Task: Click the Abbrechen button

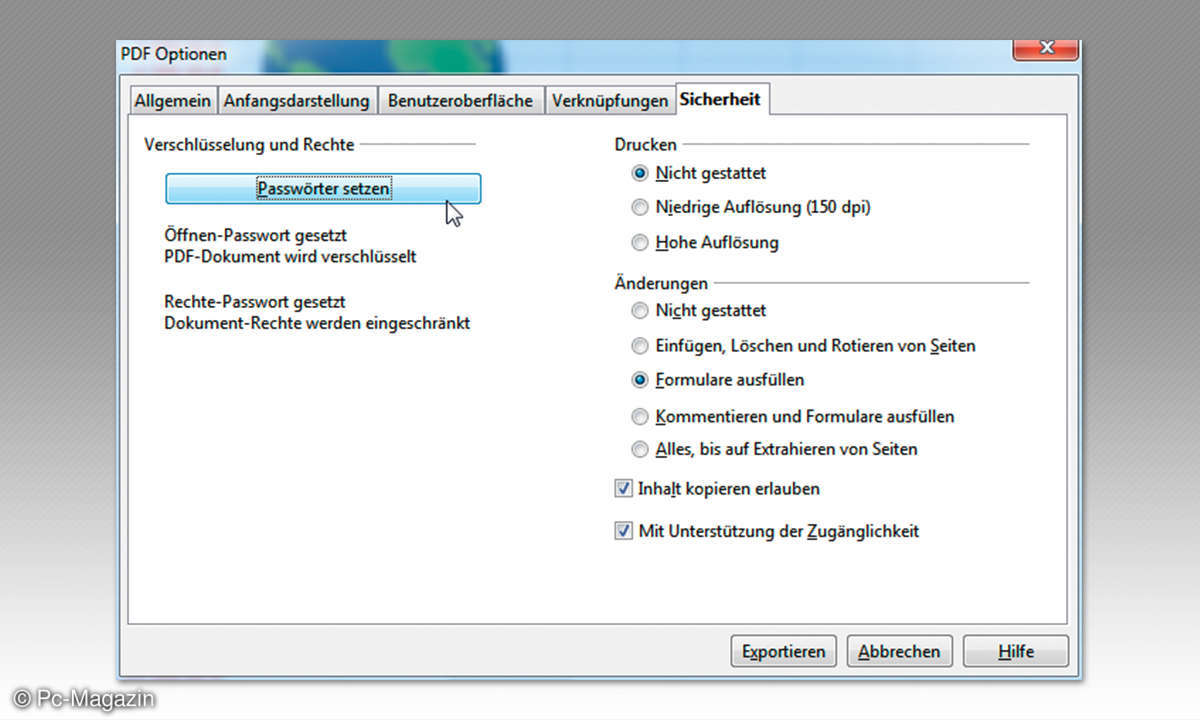Action: [899, 651]
